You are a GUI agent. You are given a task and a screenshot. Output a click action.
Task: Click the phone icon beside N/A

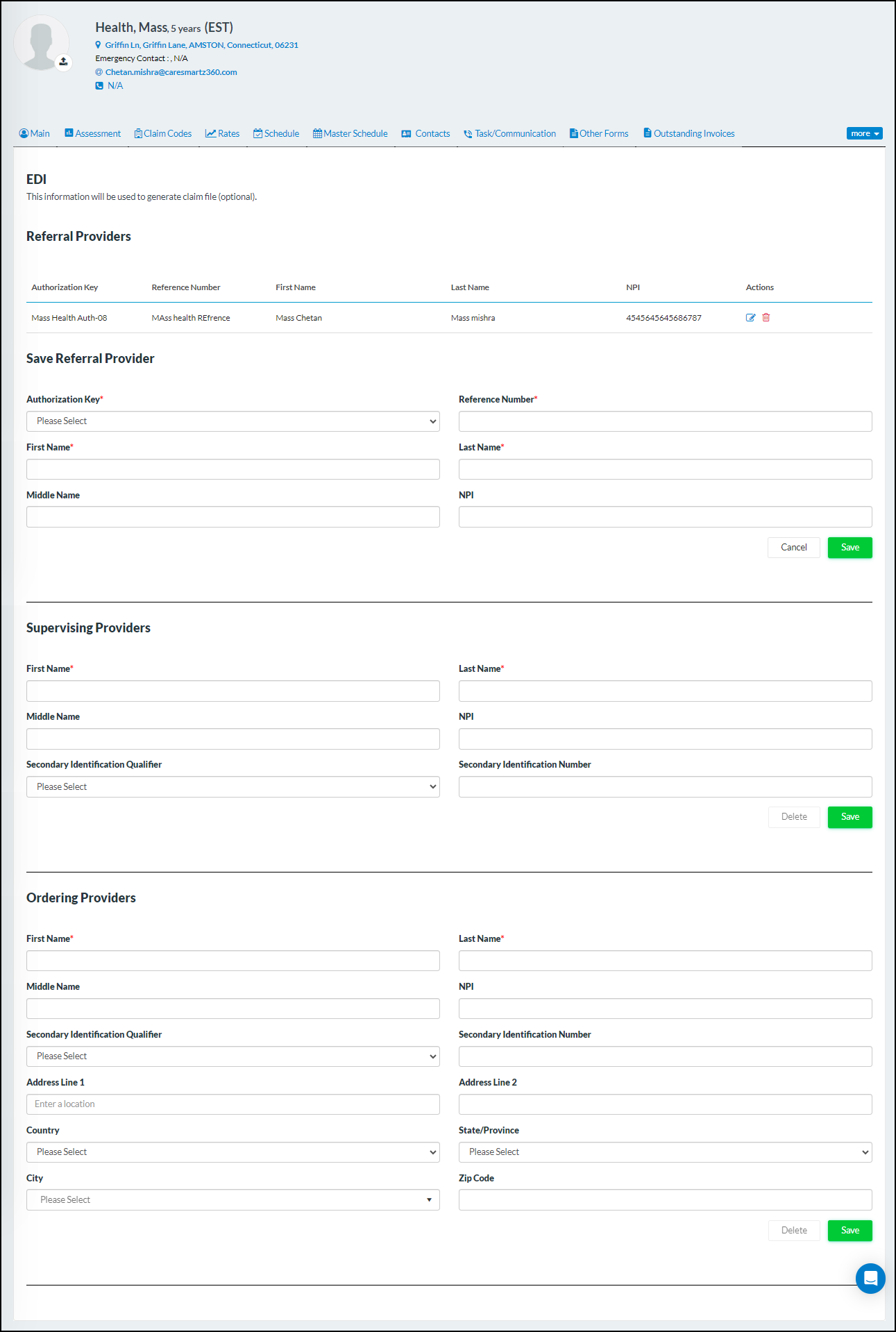click(x=99, y=86)
